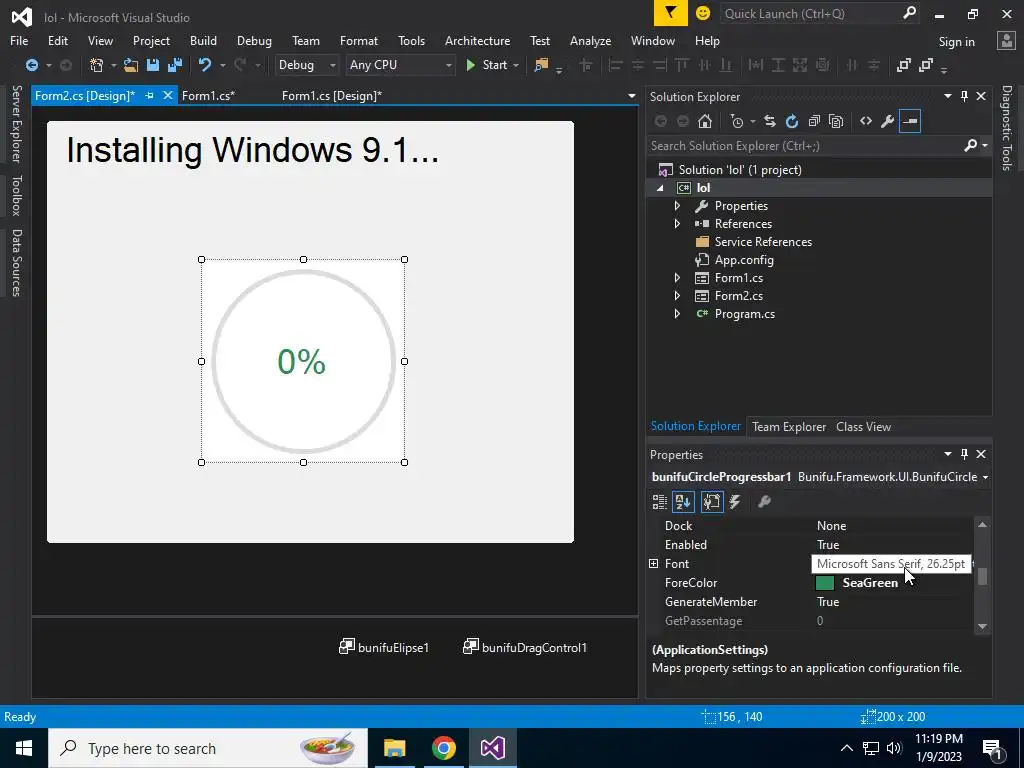
Task: Click the Property Pages wrench icon
Action: point(764,502)
